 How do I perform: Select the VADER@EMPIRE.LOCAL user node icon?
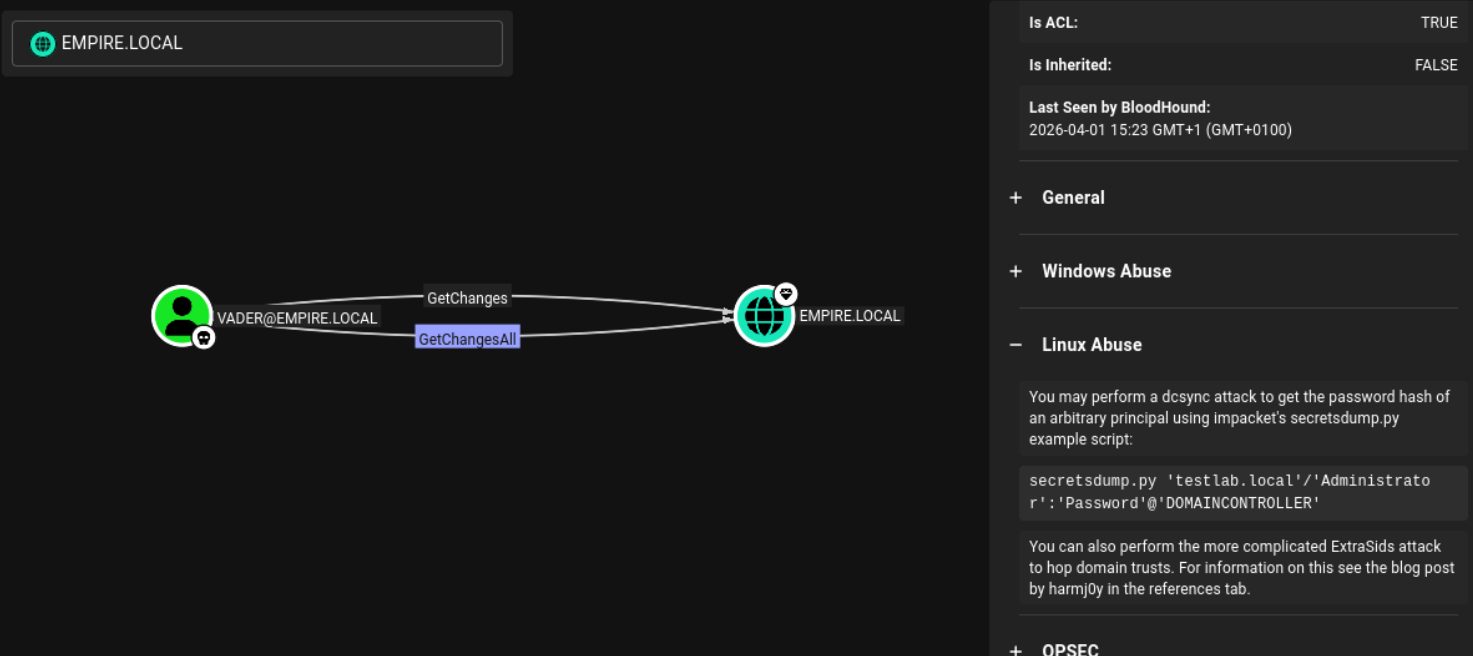183,314
